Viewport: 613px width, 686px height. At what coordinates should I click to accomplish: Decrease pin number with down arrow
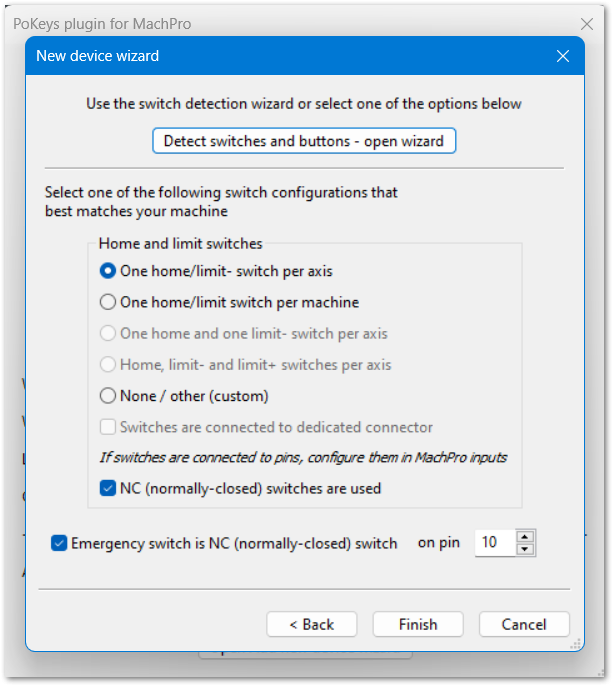(525, 549)
